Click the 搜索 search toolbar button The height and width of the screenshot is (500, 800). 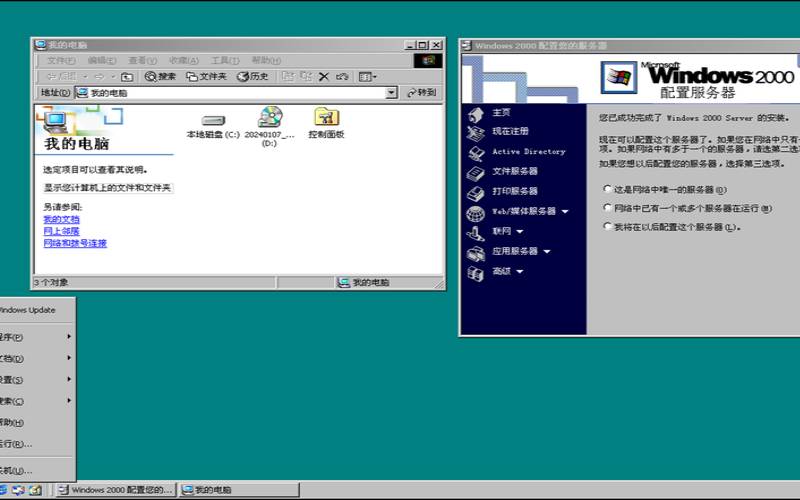[x=160, y=77]
